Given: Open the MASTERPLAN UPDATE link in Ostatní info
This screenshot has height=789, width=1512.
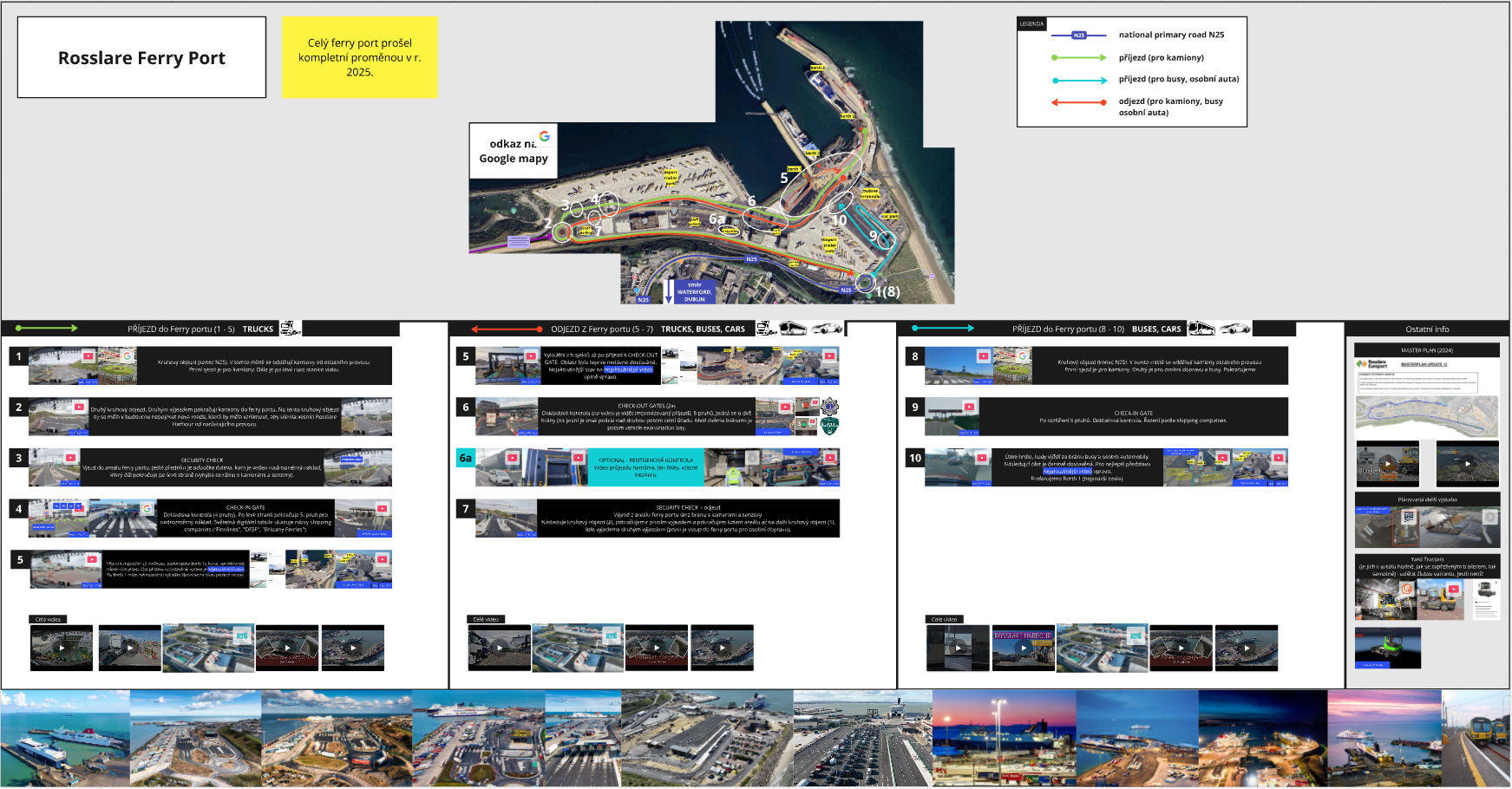Looking at the screenshot, I should pyautogui.click(x=1424, y=364).
